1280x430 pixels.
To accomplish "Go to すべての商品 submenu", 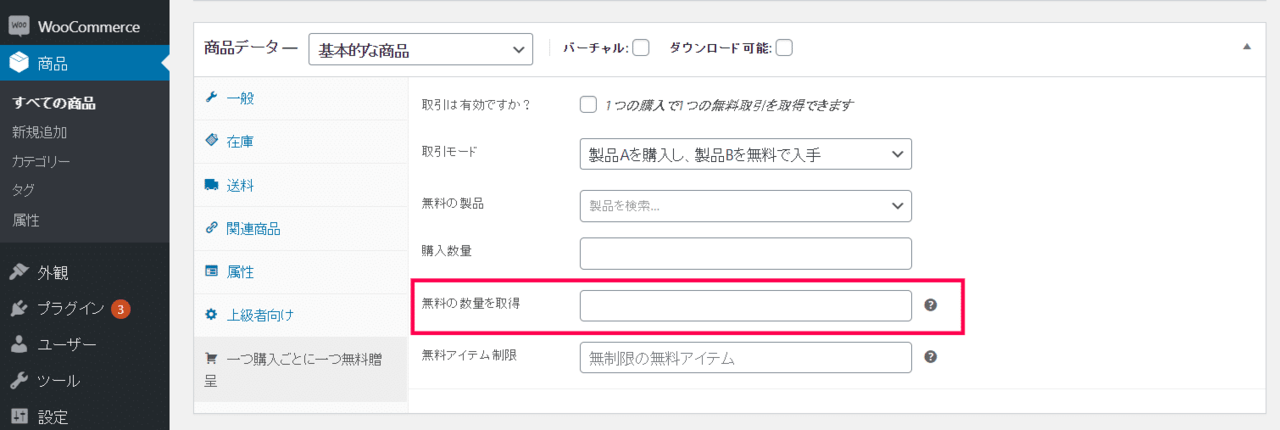I will [x=54, y=103].
